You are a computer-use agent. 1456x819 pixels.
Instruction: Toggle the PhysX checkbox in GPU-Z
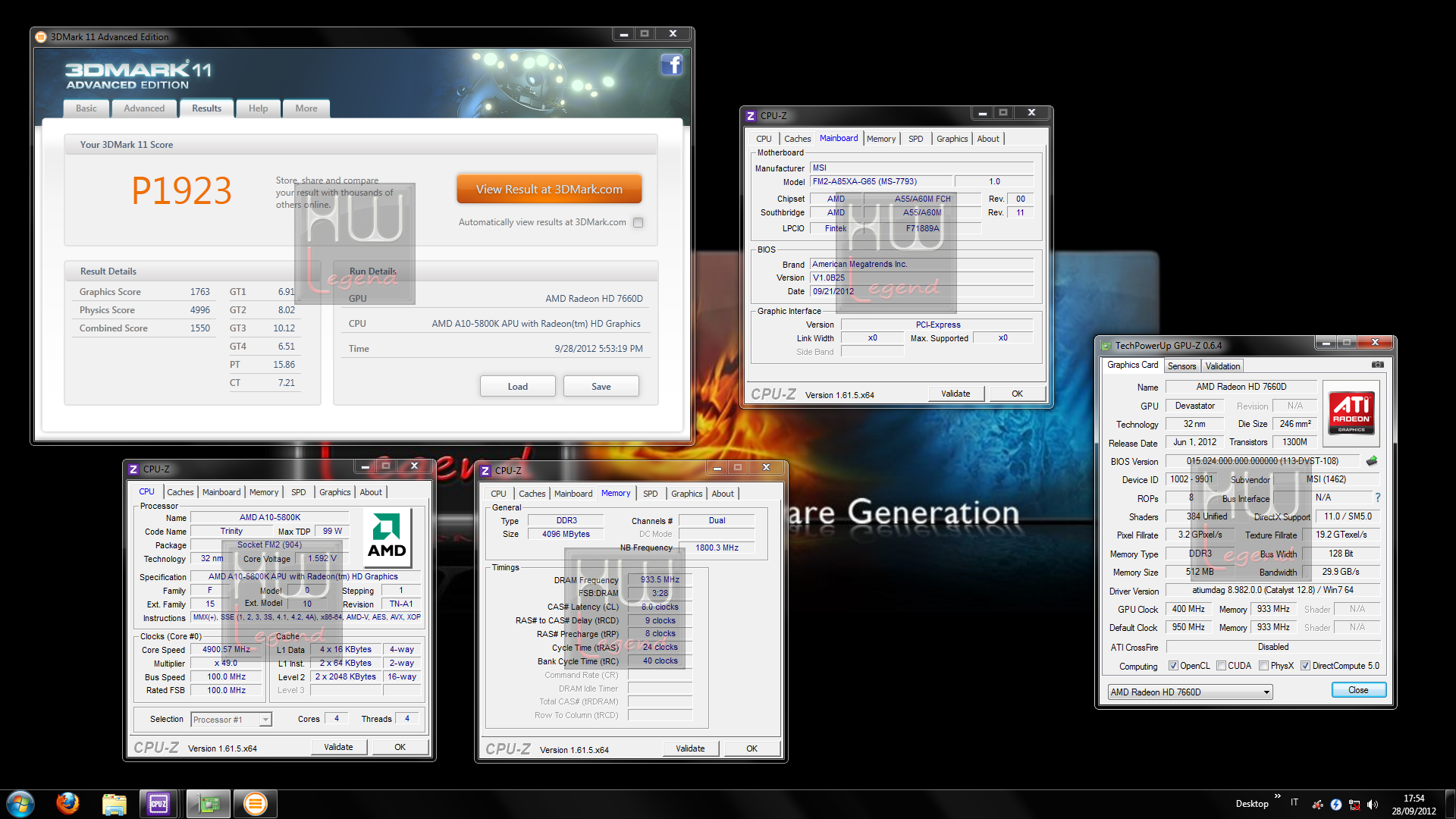tap(1263, 666)
